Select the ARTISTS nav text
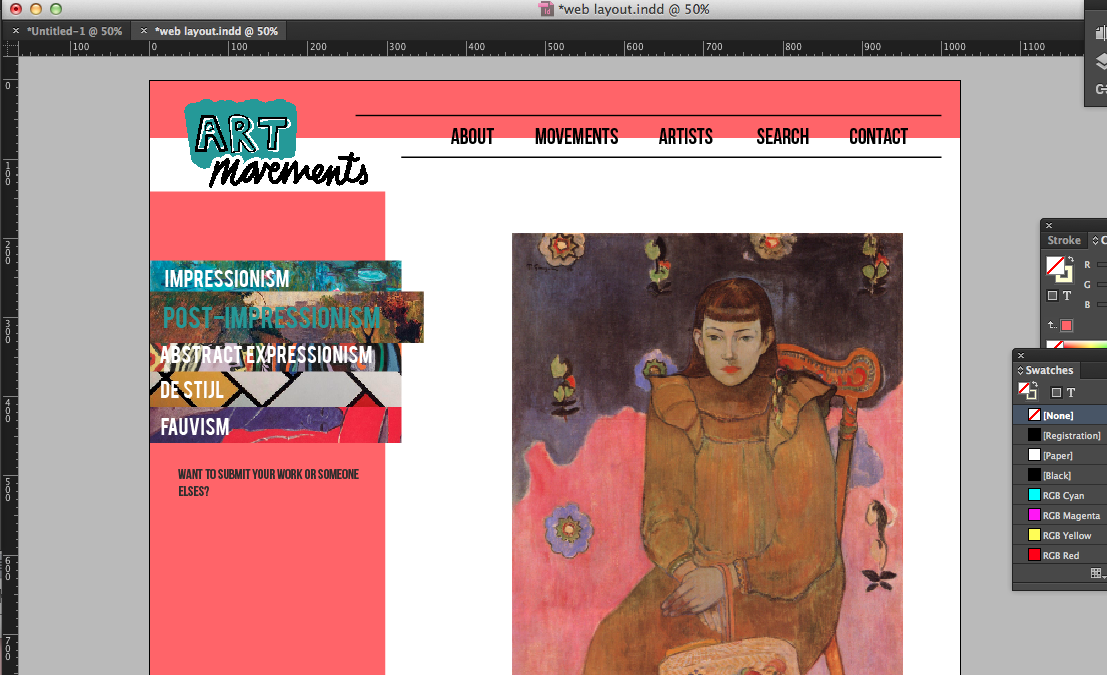 click(686, 136)
